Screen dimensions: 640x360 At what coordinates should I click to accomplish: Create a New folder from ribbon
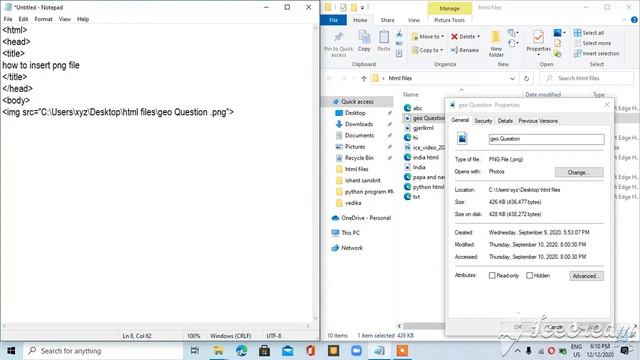click(496, 44)
